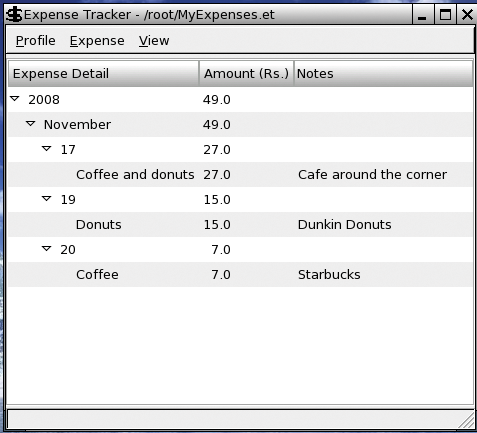Collapse the 2008 year tree node
This screenshot has height=433, width=477.
click(x=15, y=99)
